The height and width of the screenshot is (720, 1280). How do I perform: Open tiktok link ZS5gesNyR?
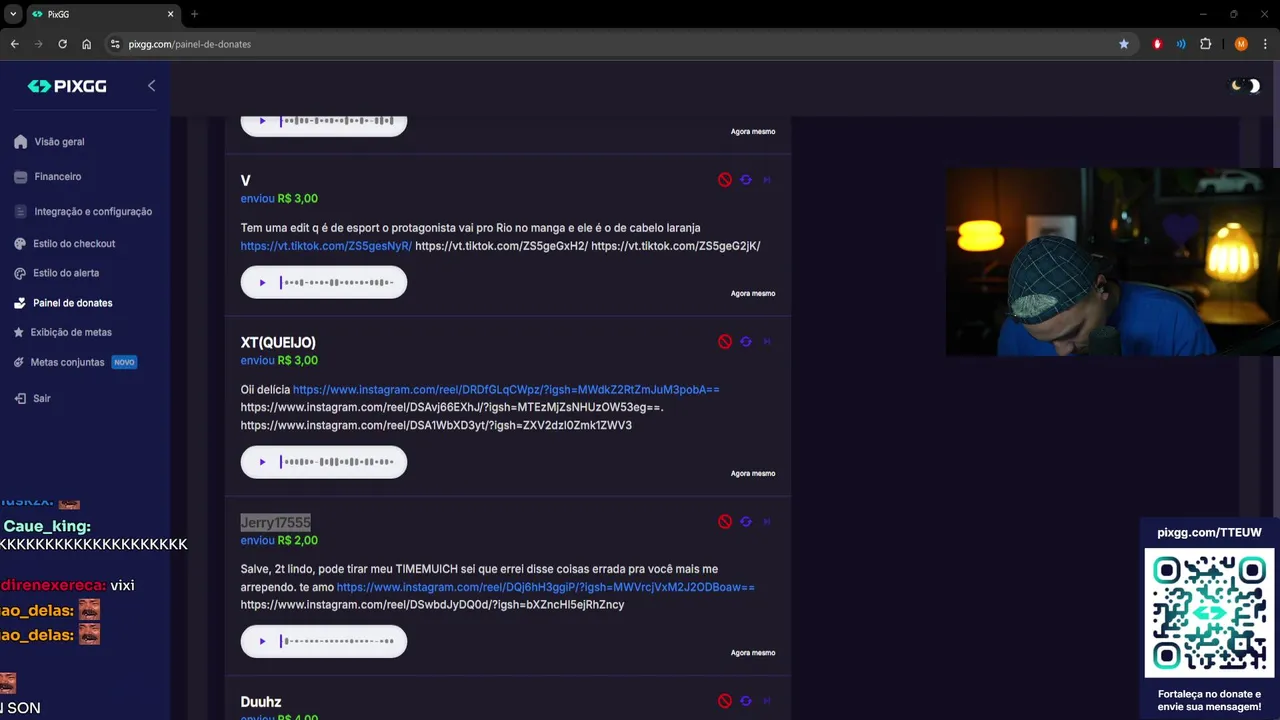coord(326,246)
